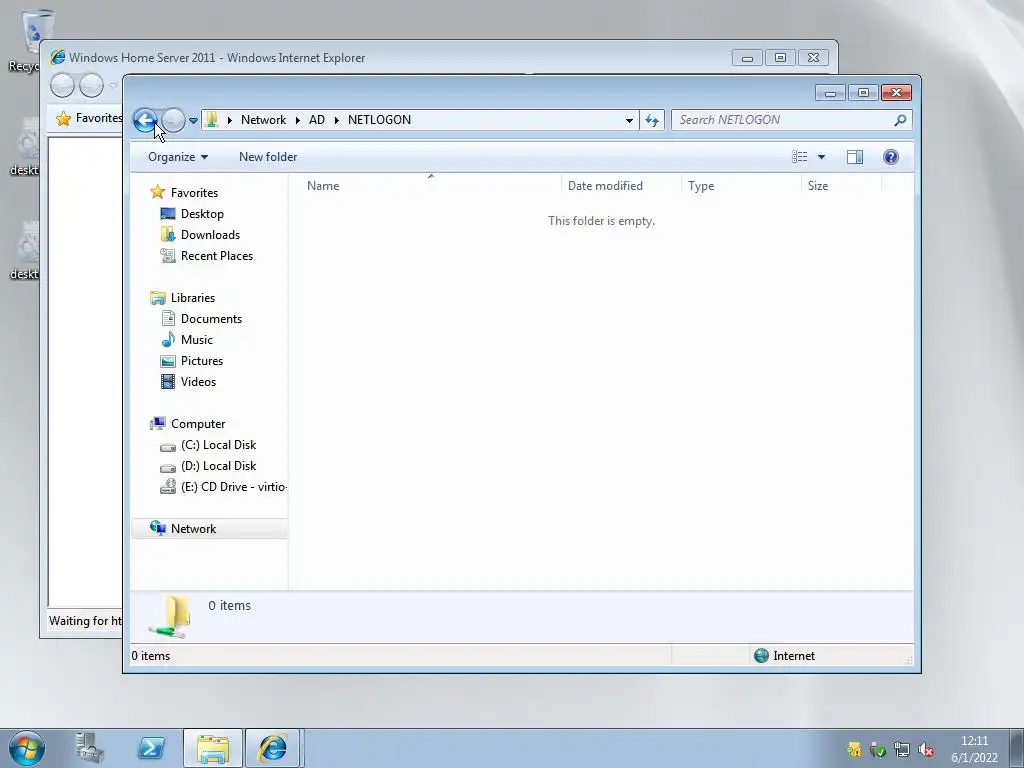Select Computer in the navigation pane
Viewport: 1024px width, 768px height.
point(198,424)
